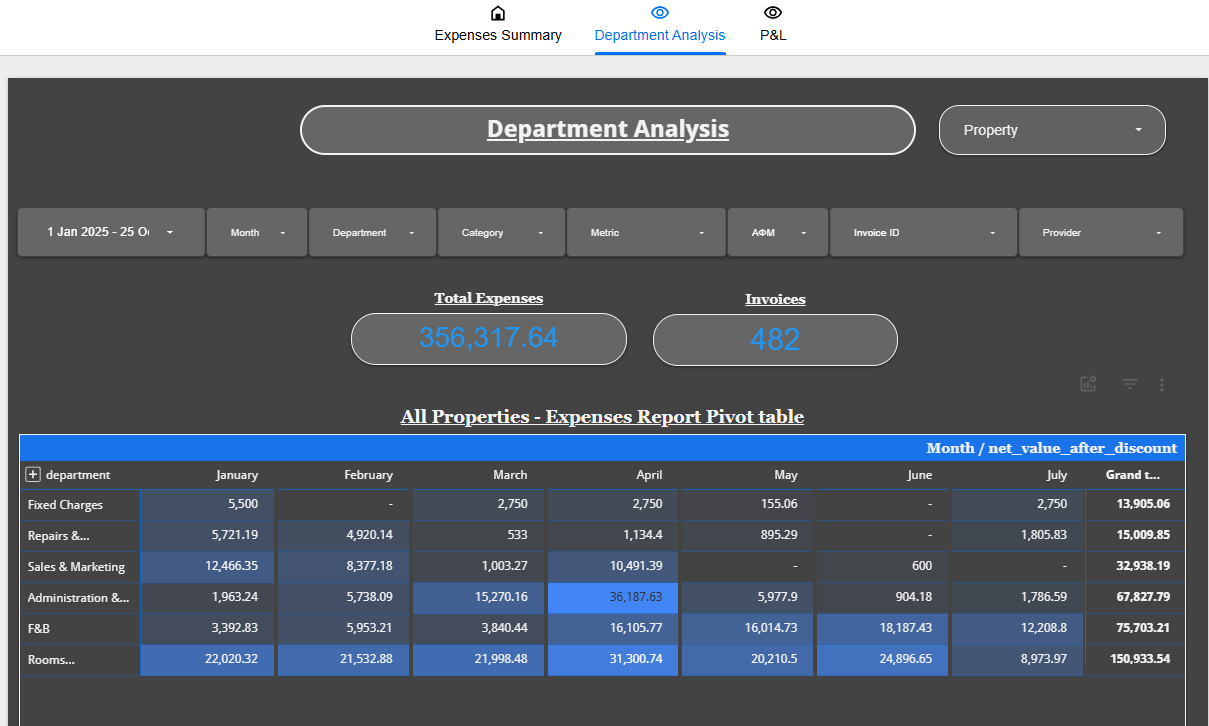1209x726 pixels.
Task: Switch to the Expenses Summary tab
Action: 497,35
